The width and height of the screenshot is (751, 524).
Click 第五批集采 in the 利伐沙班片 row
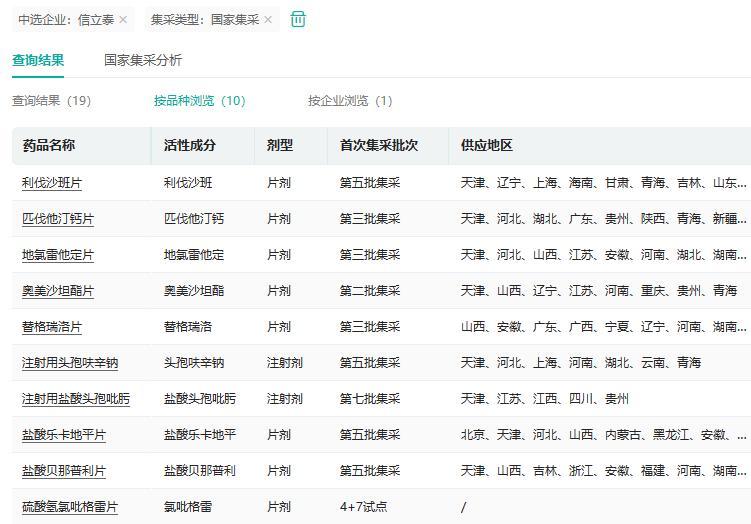coord(370,183)
